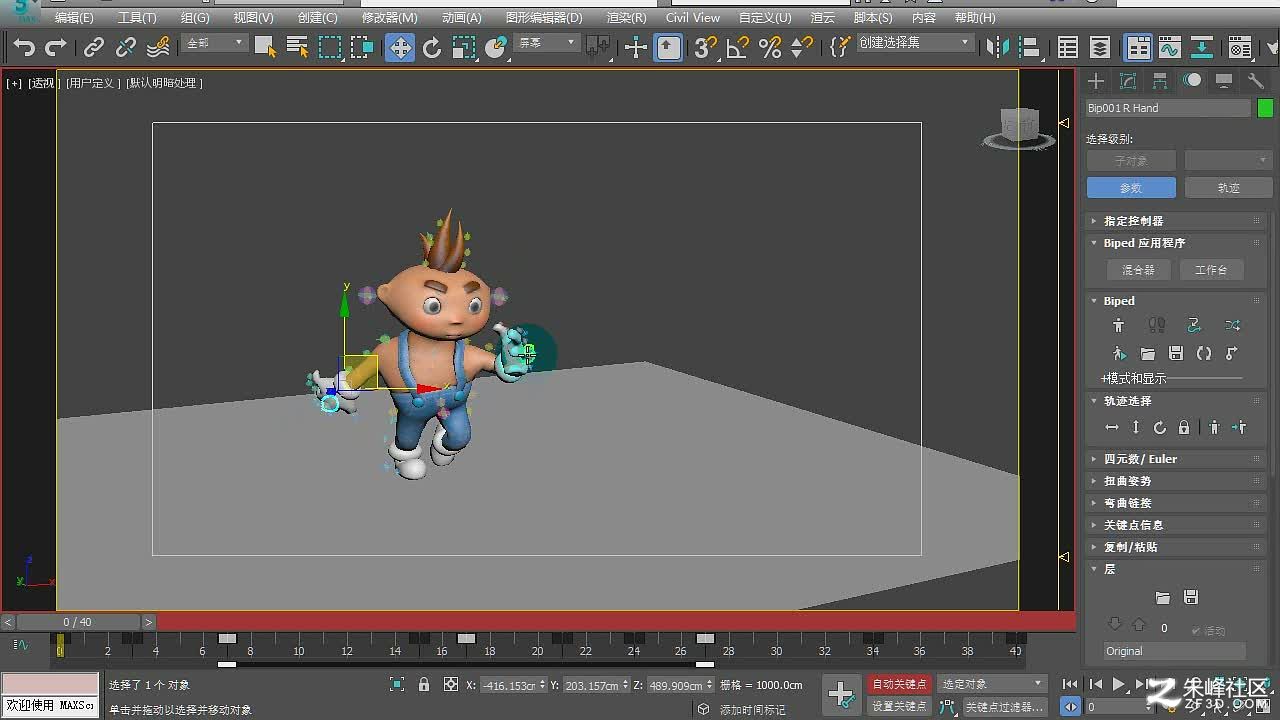The width and height of the screenshot is (1280, 720).
Task: Open the selection filter dropdown 全部
Action: pyautogui.click(x=214, y=43)
